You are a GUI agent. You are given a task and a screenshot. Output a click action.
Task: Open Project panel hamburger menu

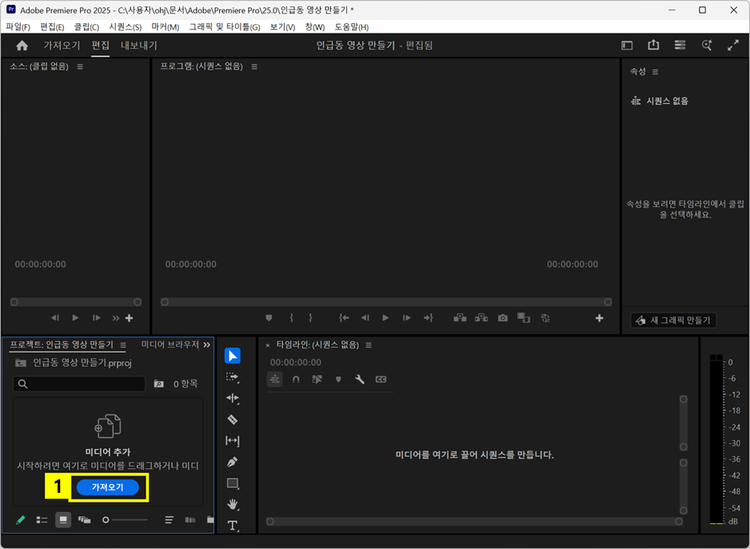coord(123,345)
